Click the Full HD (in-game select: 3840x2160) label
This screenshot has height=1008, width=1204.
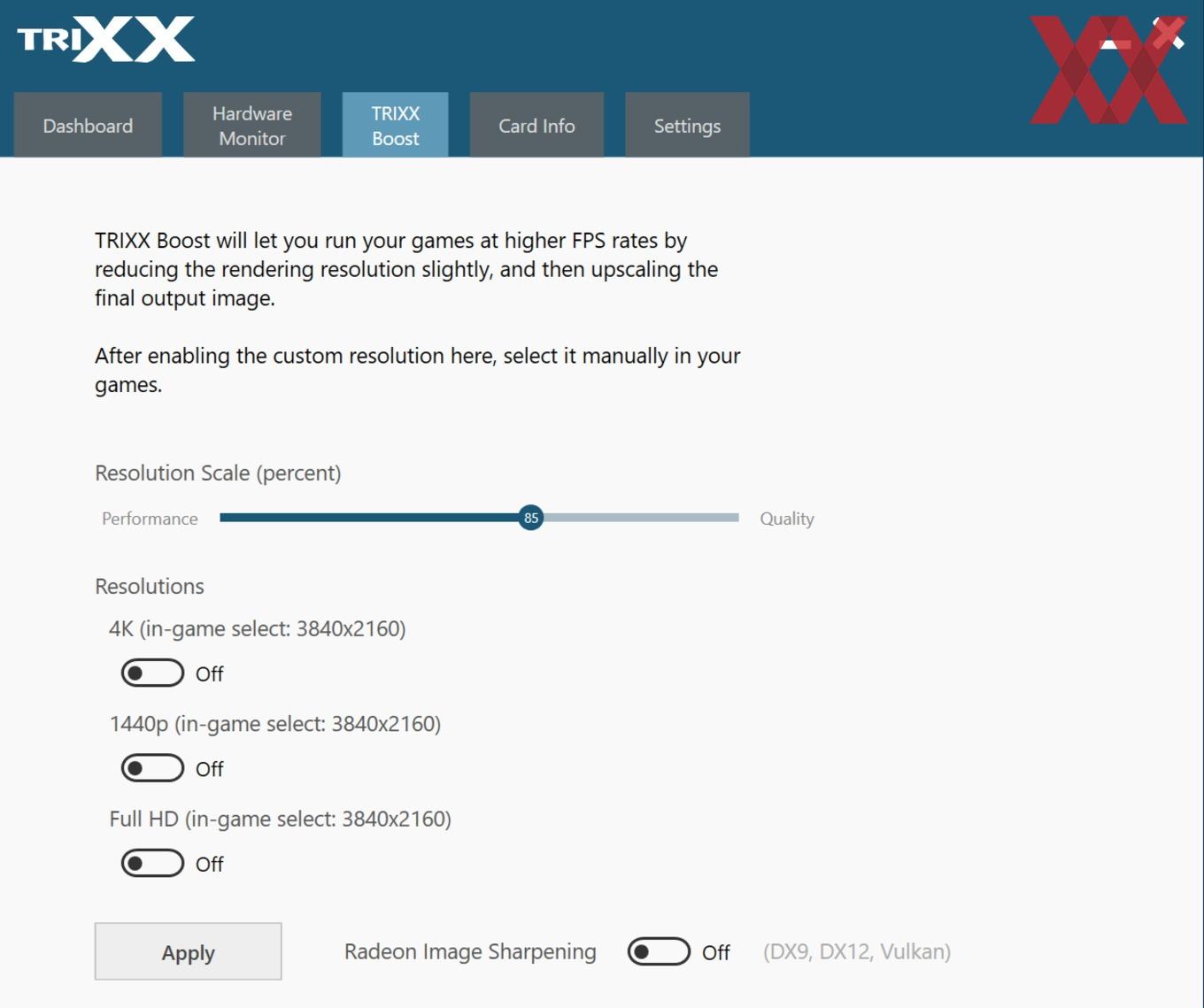click(281, 819)
